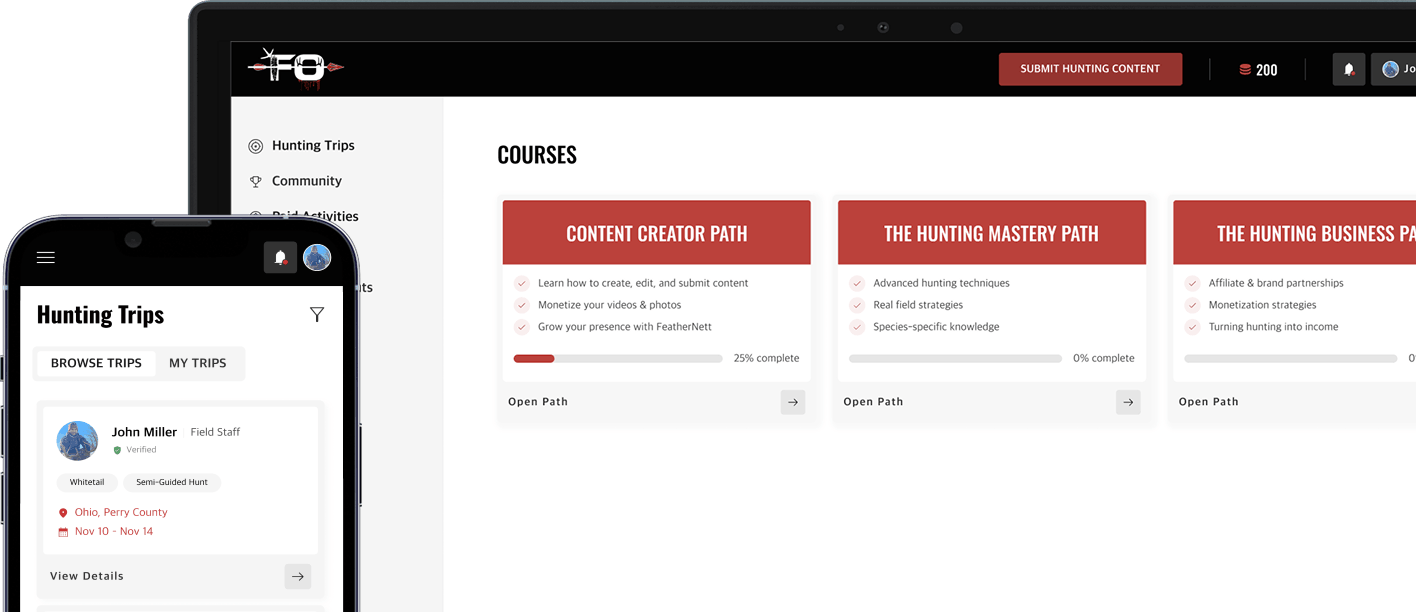The height and width of the screenshot is (612, 1416).
Task: Click The Hunting Business Path header
Action: click(1294, 233)
